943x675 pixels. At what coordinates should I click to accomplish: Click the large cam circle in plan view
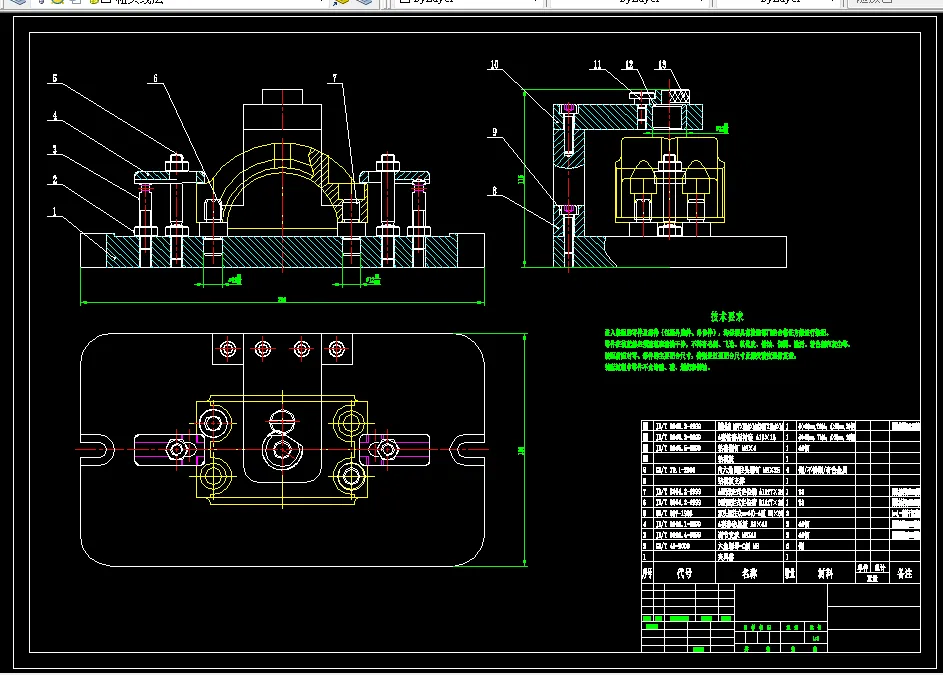pos(281,448)
